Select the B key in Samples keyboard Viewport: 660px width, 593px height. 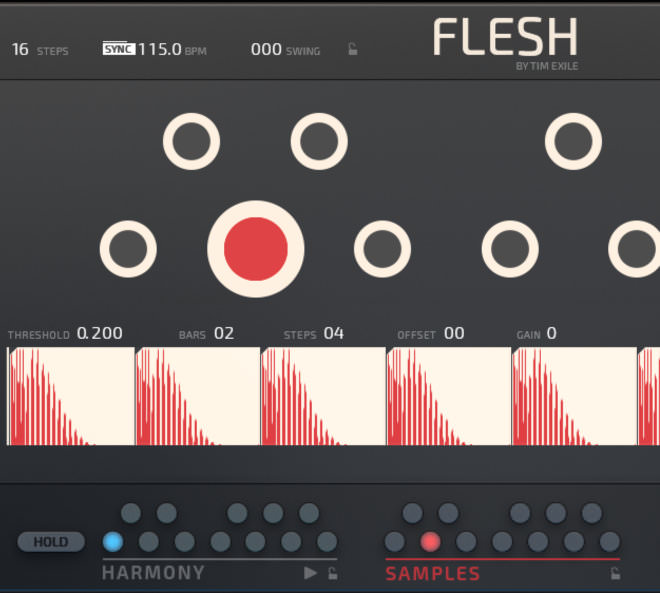tap(609, 542)
